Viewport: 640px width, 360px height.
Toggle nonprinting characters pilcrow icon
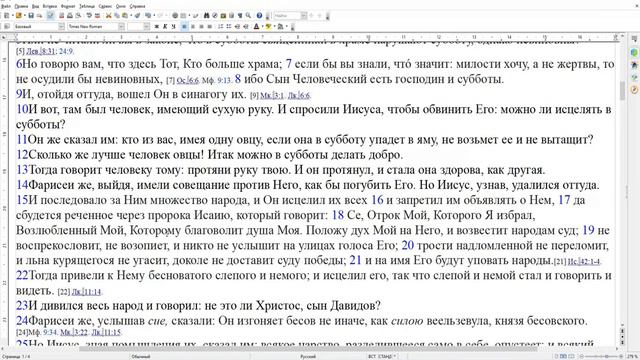240,16
